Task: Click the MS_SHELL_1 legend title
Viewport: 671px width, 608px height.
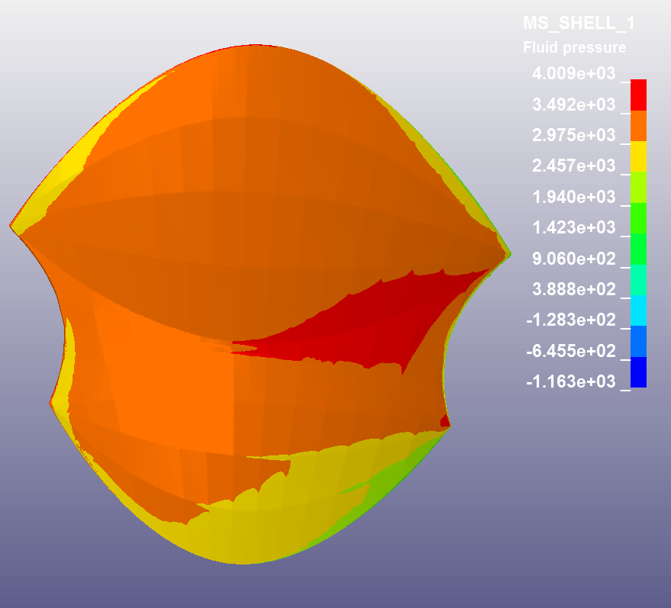Action: (x=578, y=23)
